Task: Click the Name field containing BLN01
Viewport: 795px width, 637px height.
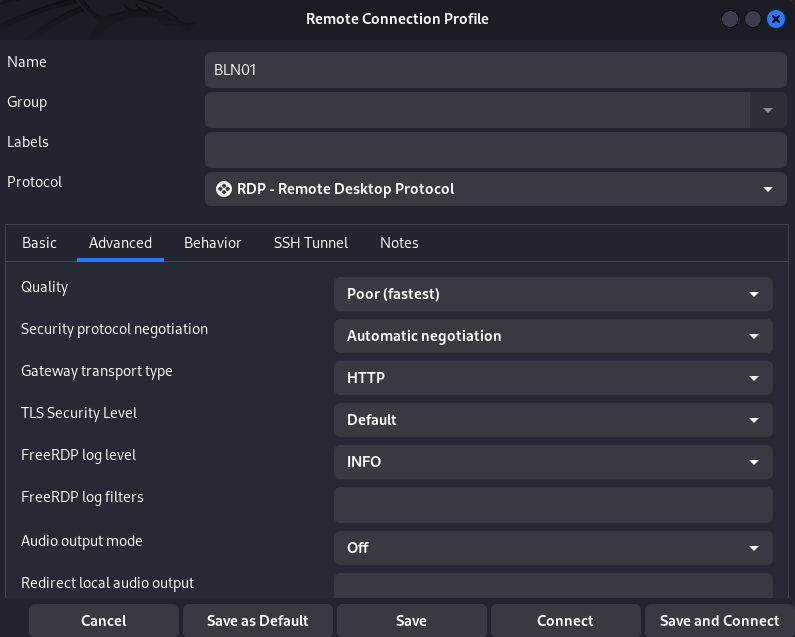Action: click(496, 70)
